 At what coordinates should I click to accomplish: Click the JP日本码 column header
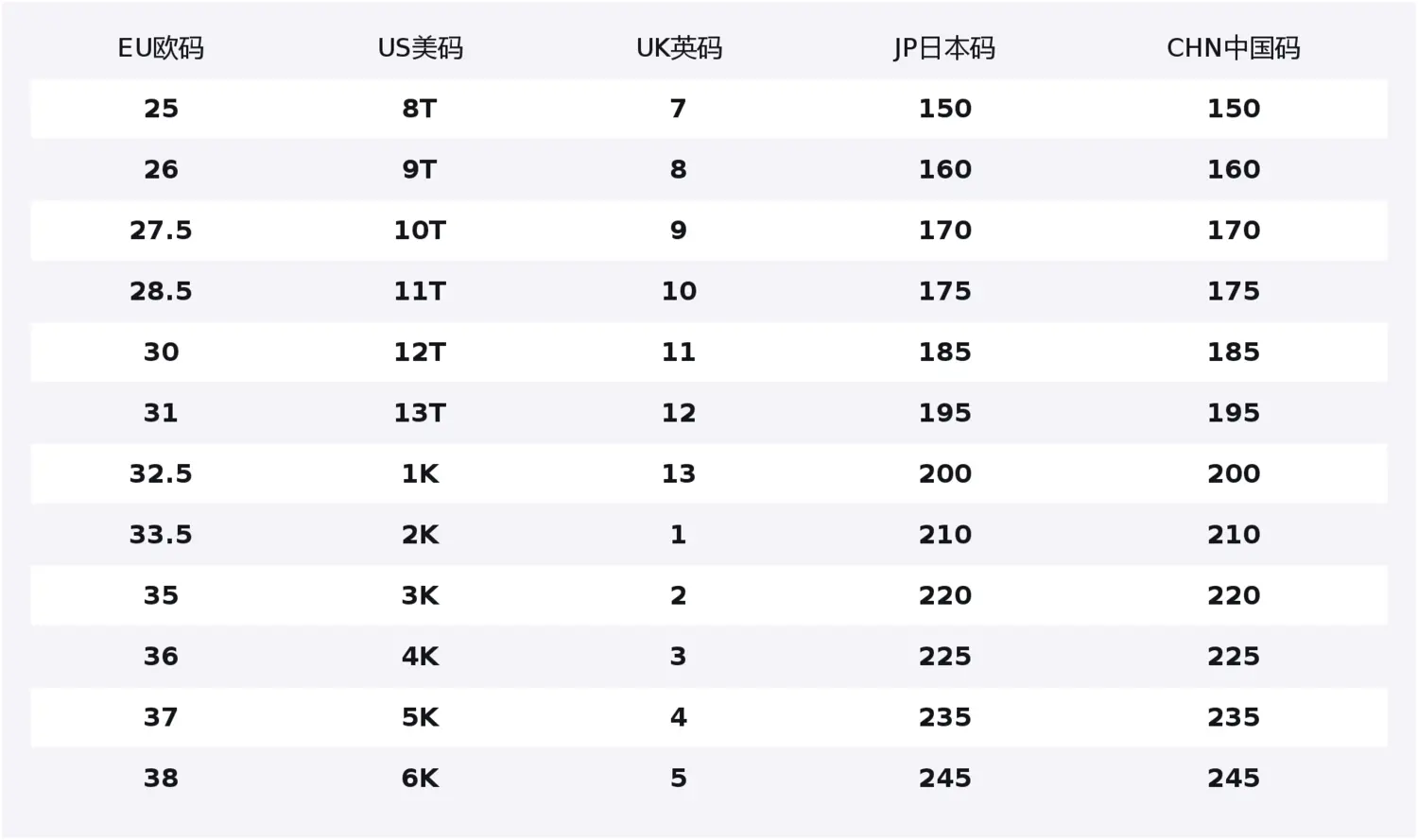coord(944,48)
